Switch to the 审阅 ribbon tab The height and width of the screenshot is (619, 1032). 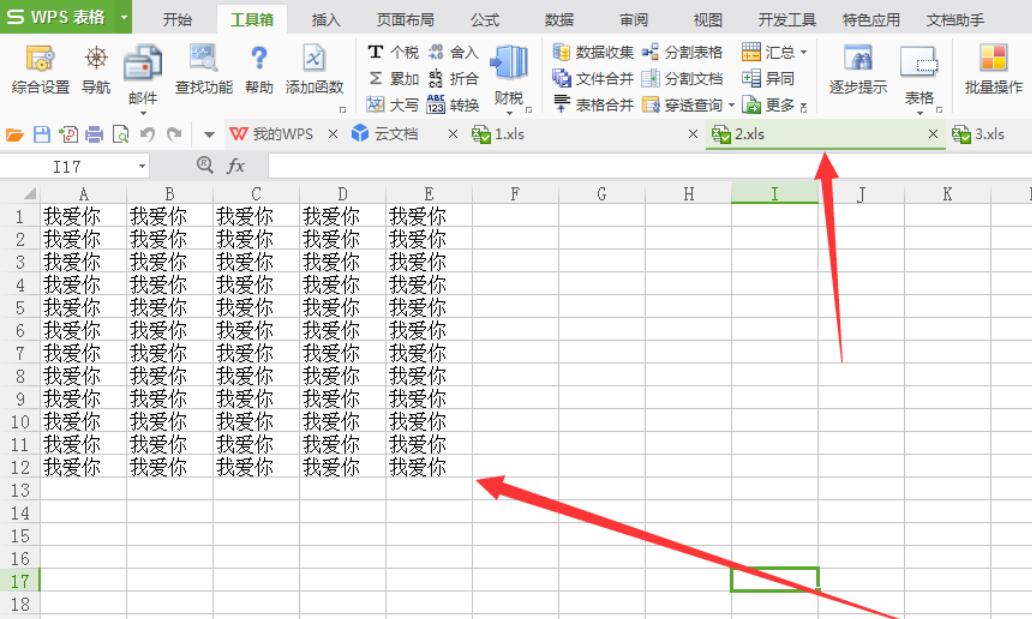coord(634,20)
